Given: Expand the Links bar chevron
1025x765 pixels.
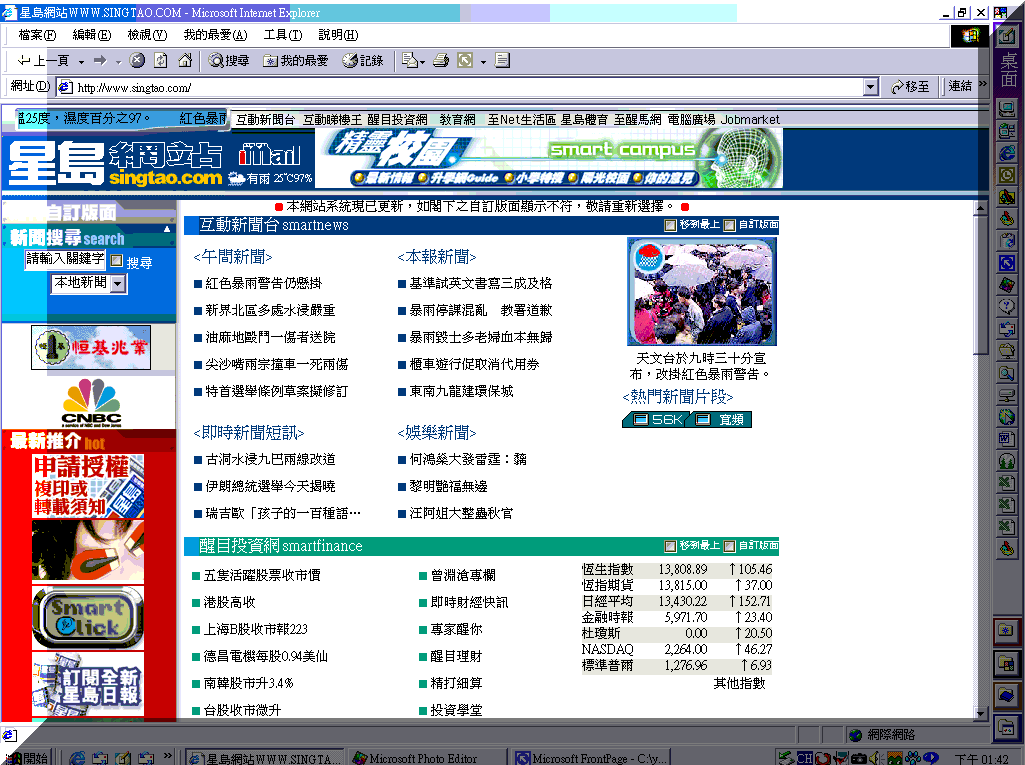Looking at the screenshot, I should click(x=982, y=84).
